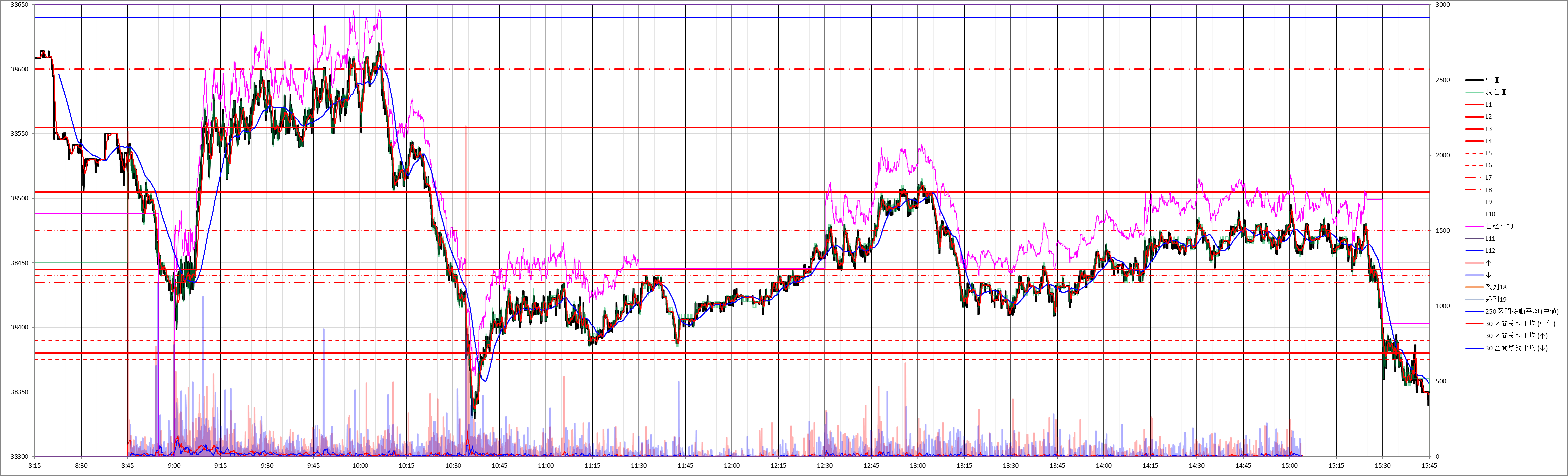This screenshot has width=1568, height=476.
Task: Click the 15:45 time axis label
Action: point(1429,466)
